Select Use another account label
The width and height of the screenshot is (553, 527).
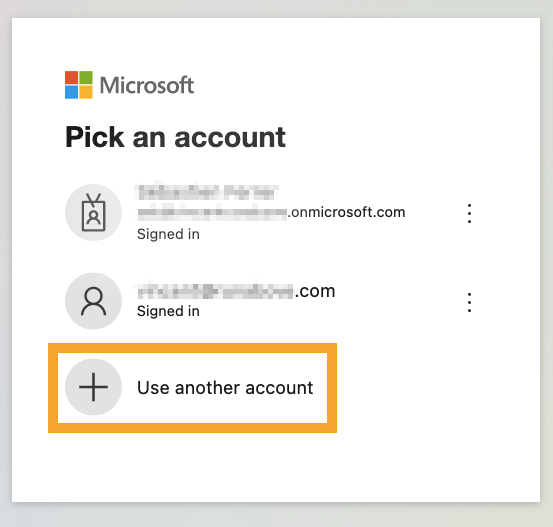coord(225,388)
